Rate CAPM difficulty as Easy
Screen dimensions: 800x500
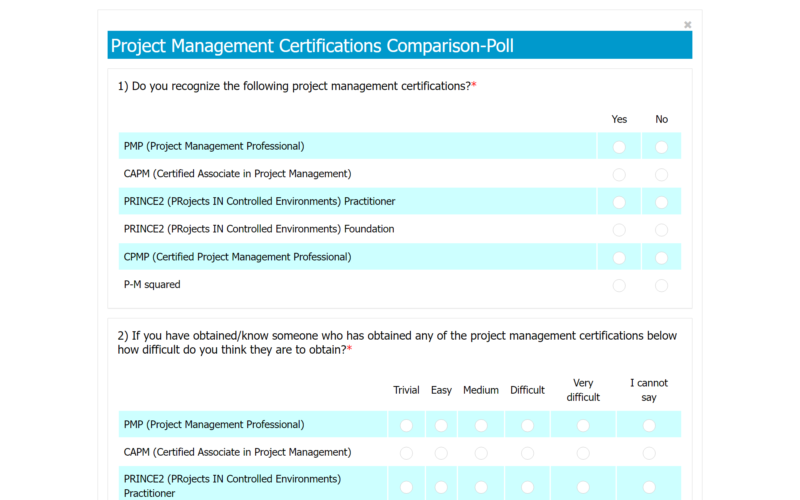tap(441, 453)
